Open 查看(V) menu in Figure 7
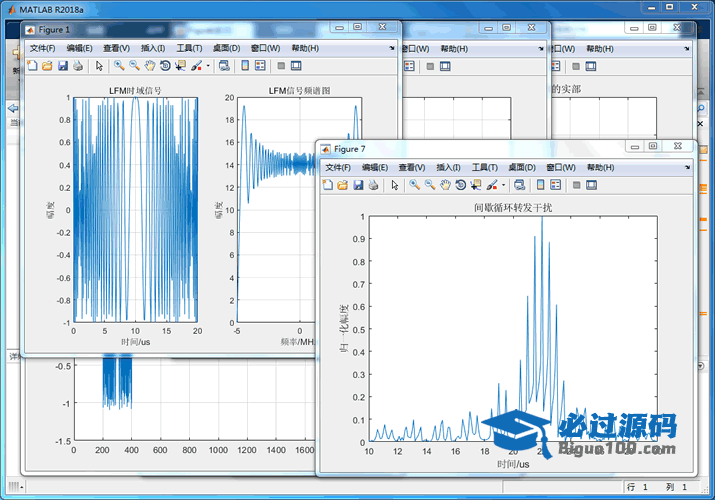The height and width of the screenshot is (500, 715). pos(412,168)
